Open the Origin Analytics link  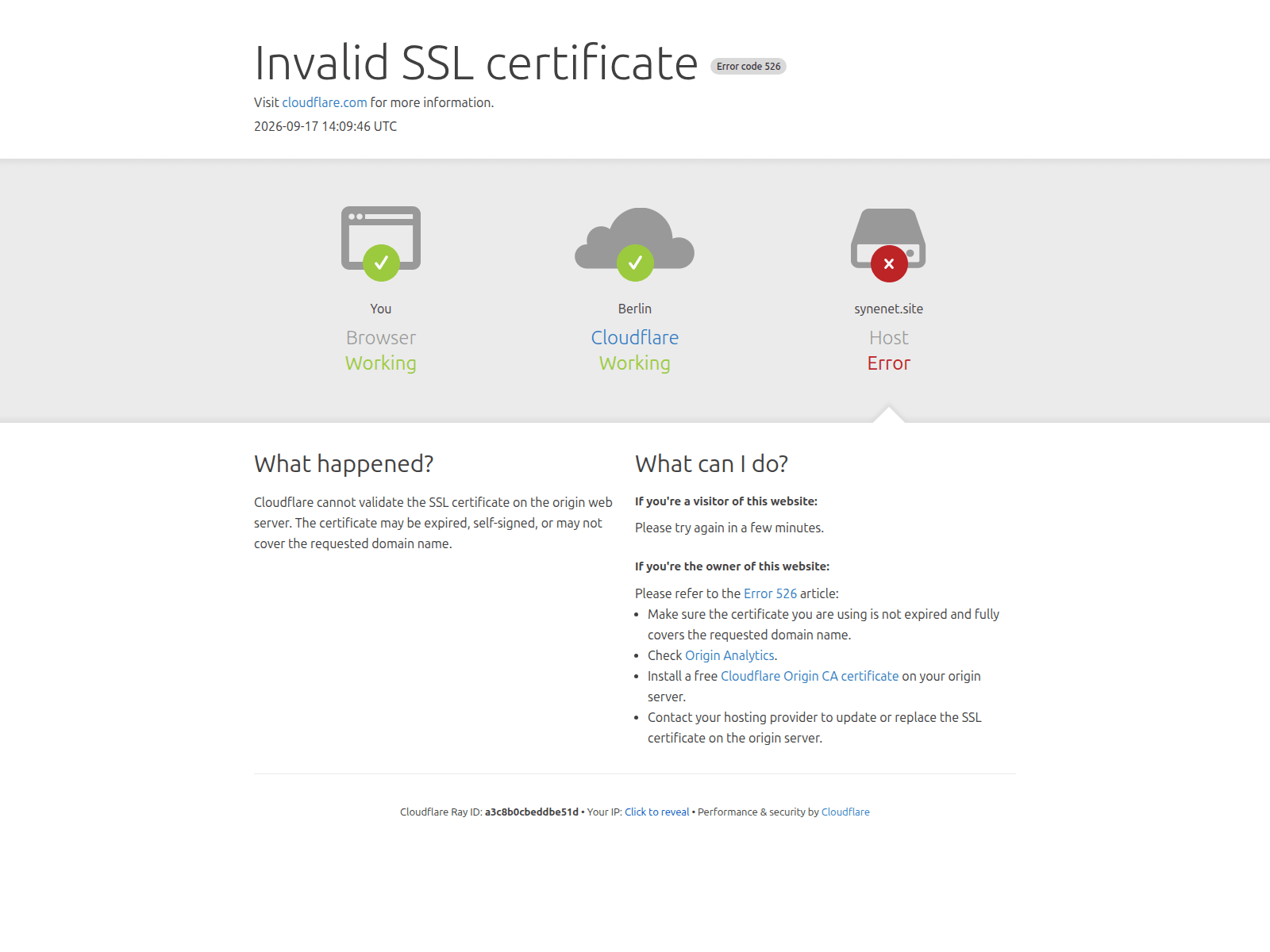click(729, 655)
